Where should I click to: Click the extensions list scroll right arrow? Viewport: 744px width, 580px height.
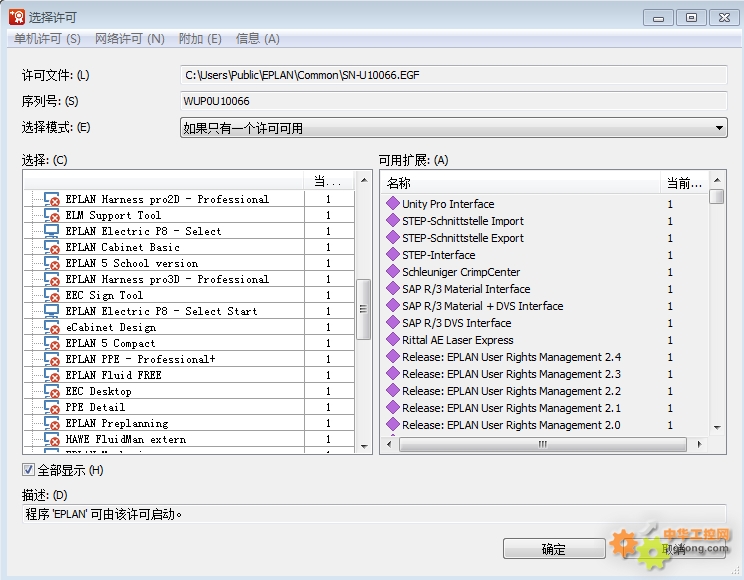pyautogui.click(x=699, y=444)
